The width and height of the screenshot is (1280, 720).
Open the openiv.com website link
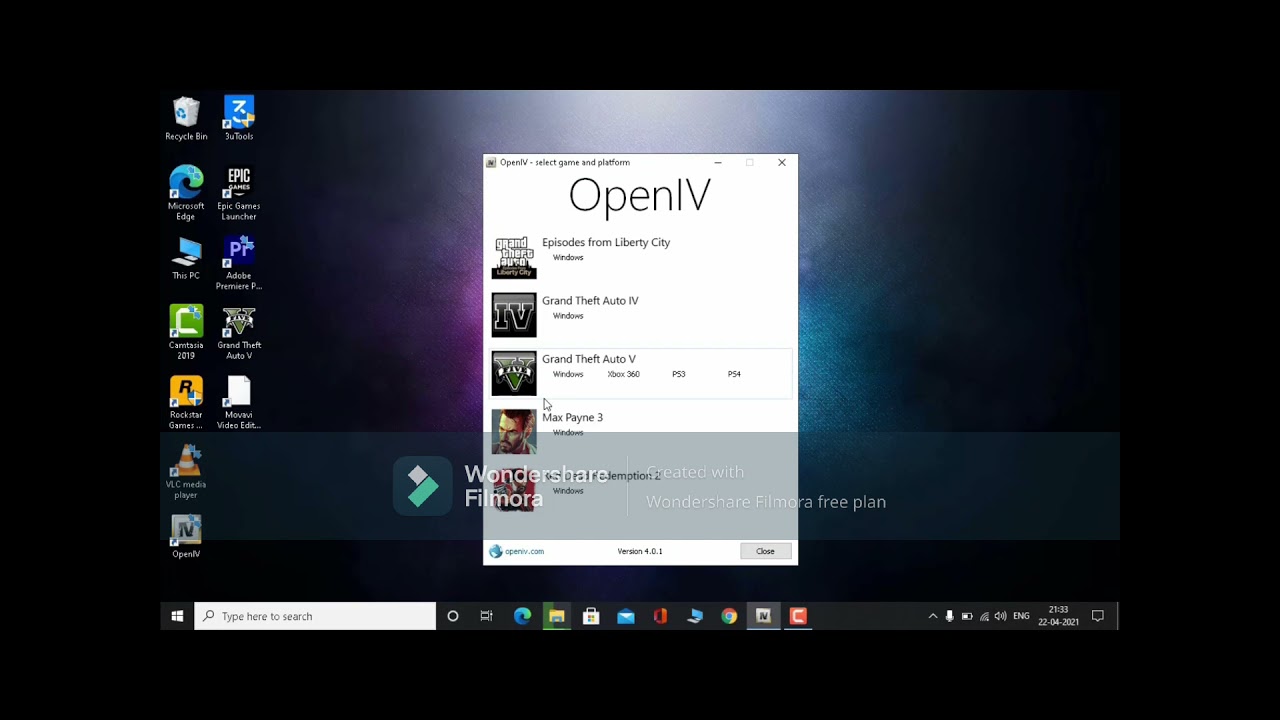517,551
